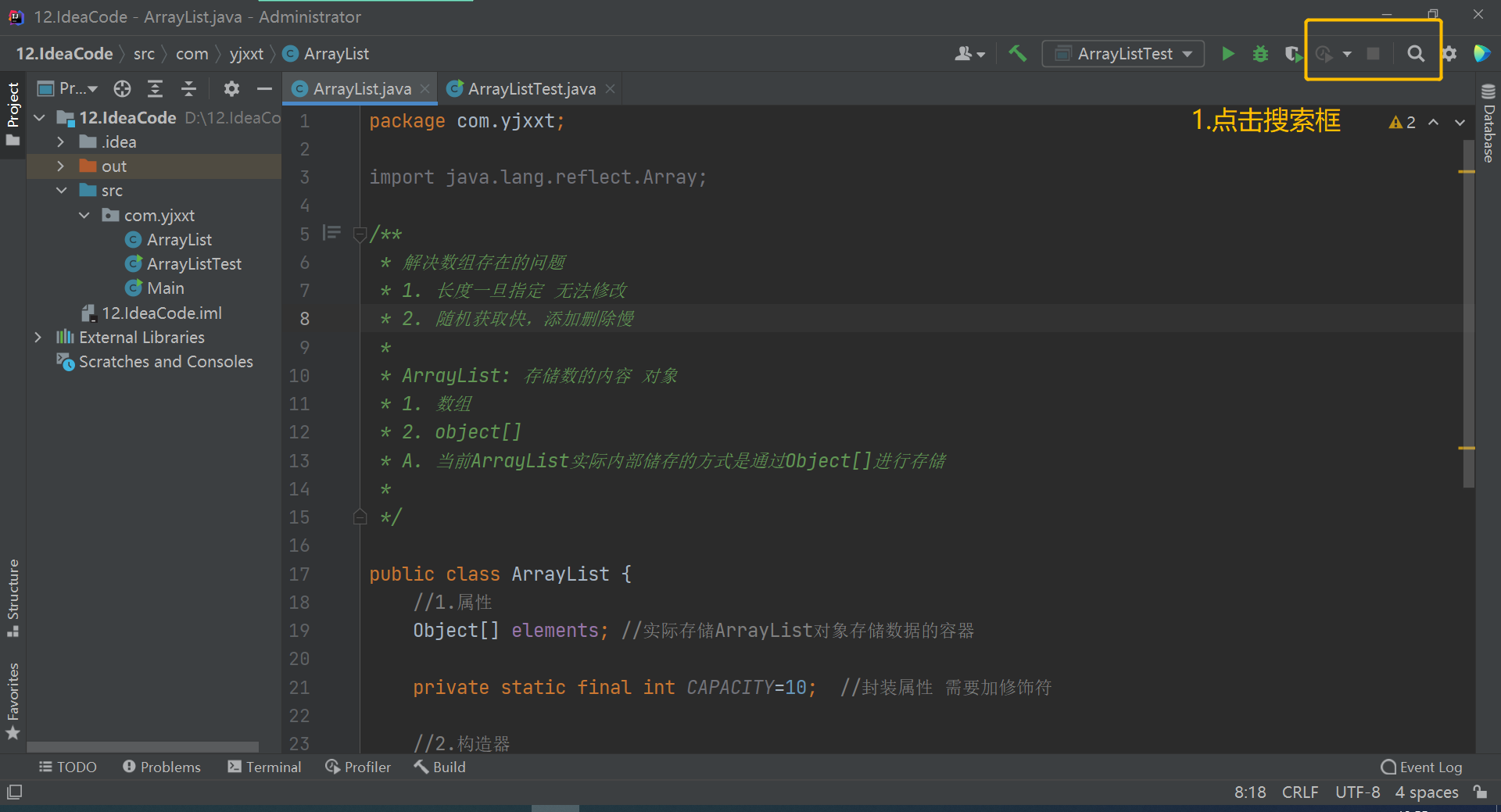Close the ArrayList.java tab
Image resolution: width=1501 pixels, height=812 pixels.
[425, 89]
